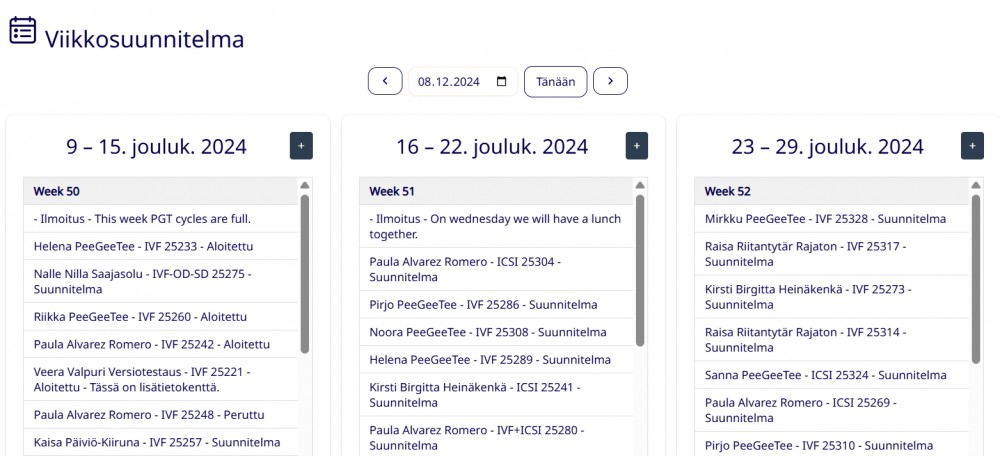Add entry to week 16 – 22. jouluk.
The width and height of the screenshot is (1000, 456).
(637, 145)
